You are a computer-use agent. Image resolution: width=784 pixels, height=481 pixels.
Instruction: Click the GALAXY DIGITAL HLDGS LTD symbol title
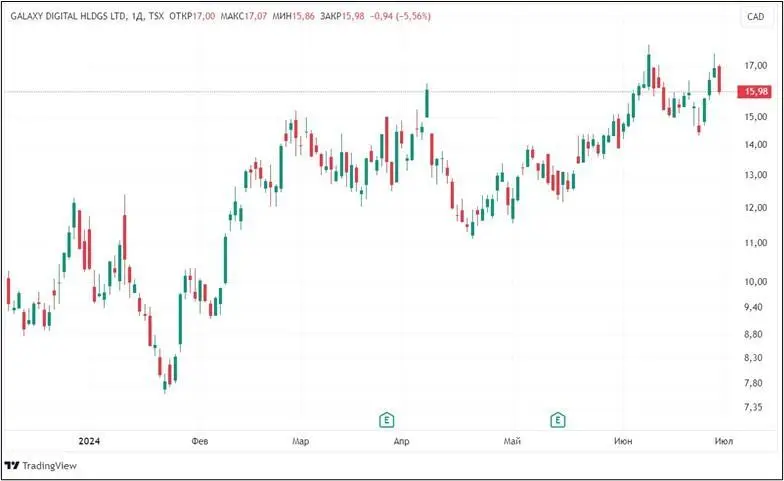pos(66,17)
